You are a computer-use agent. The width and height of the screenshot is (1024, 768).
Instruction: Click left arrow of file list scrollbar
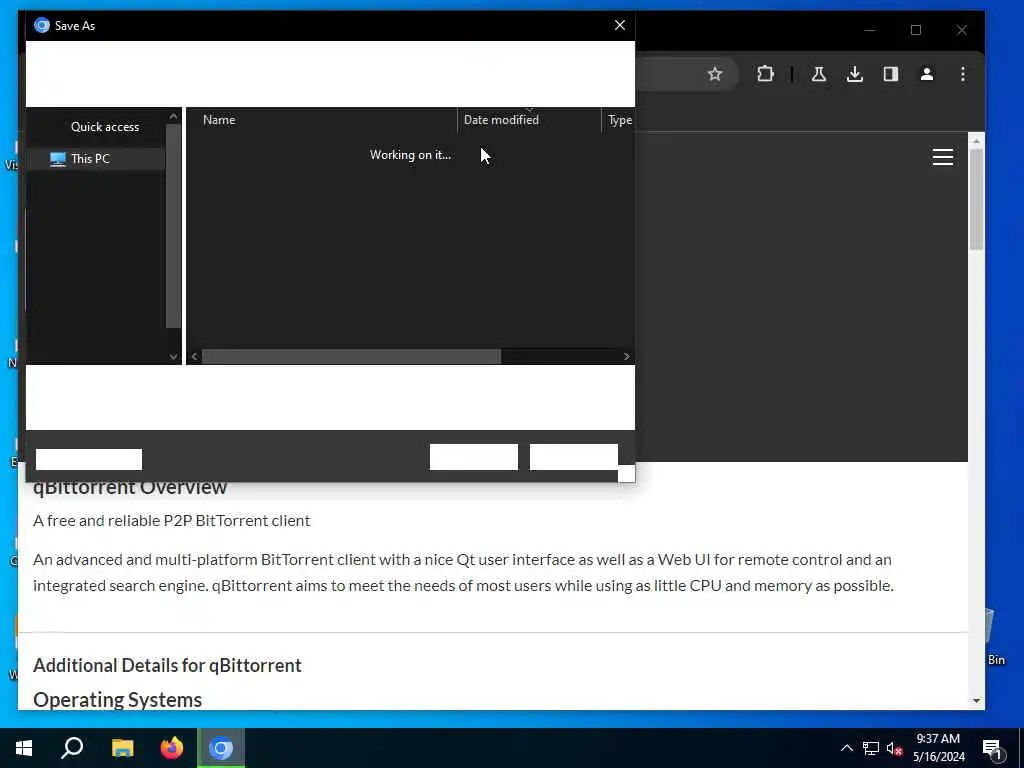[195, 357]
